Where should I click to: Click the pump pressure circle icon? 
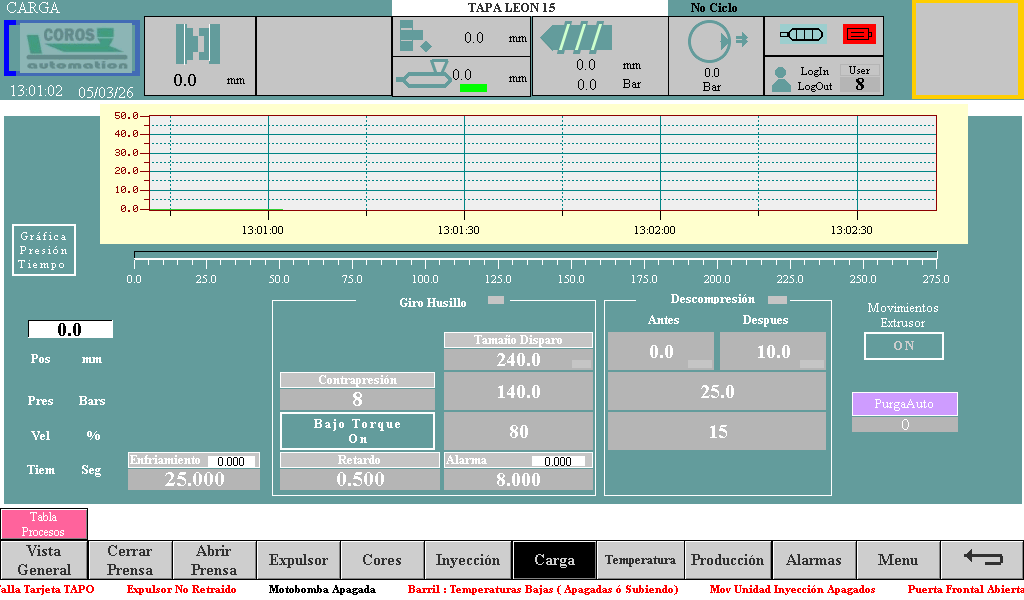(x=711, y=41)
